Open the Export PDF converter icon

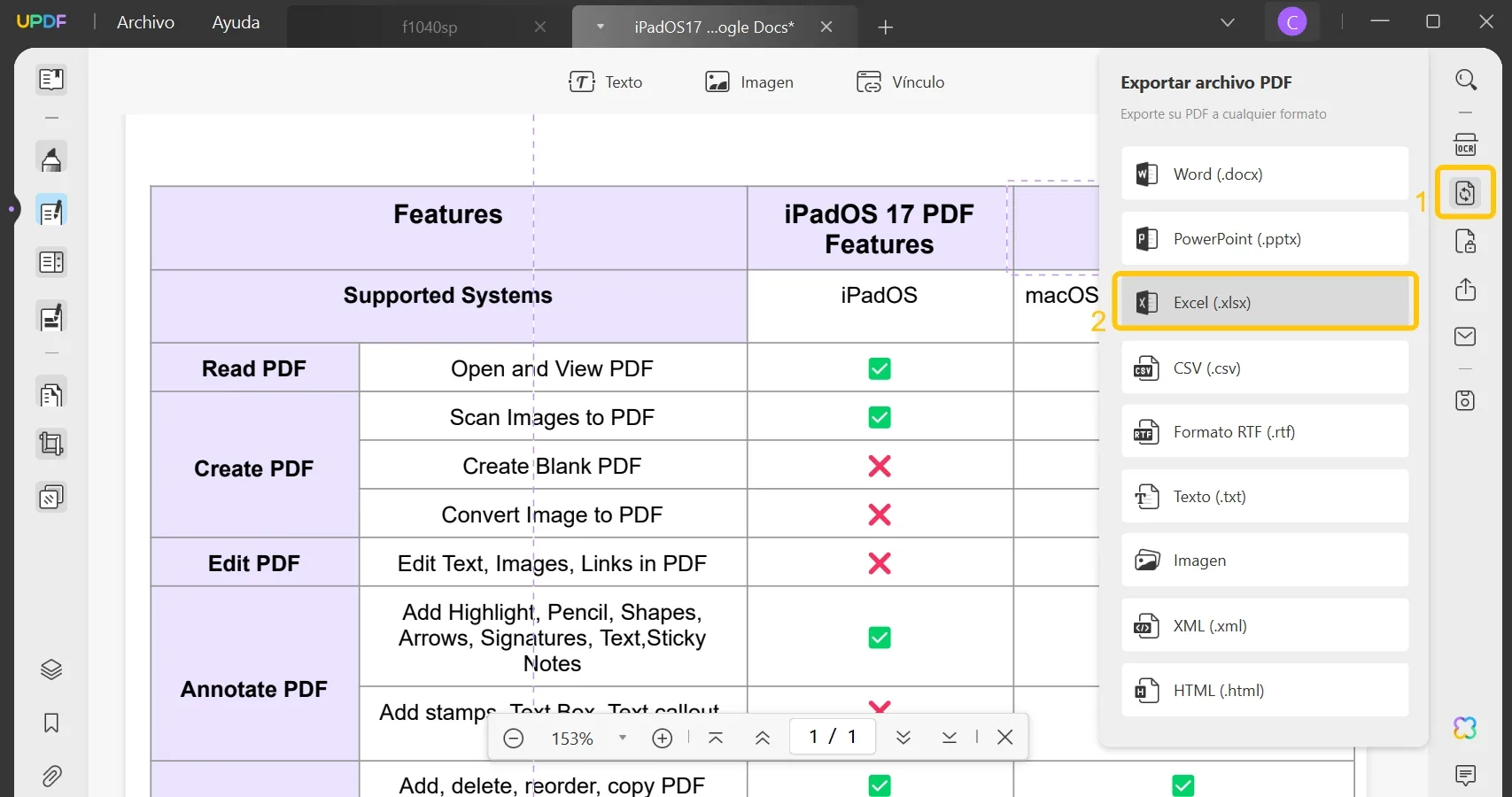point(1466,192)
